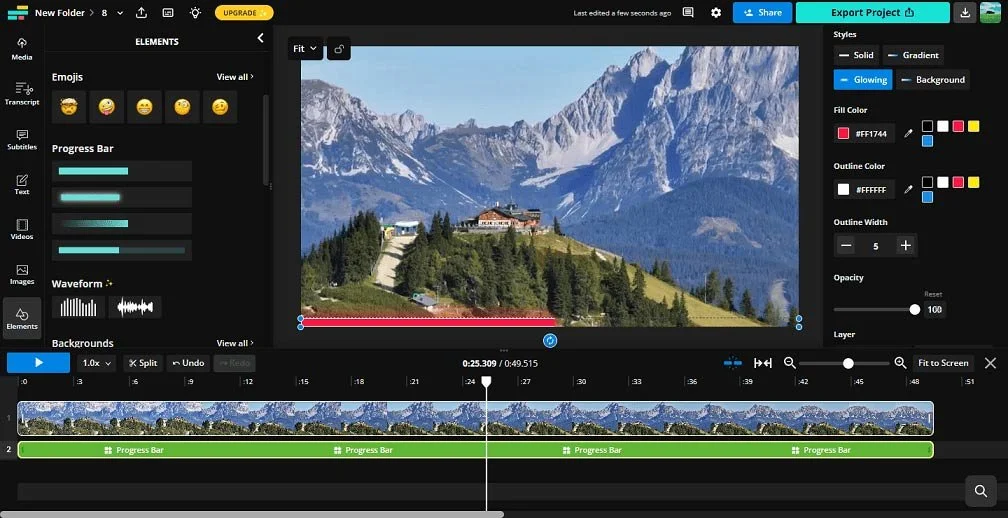Collapse the Elements panel
This screenshot has width=1008, height=518.
pos(260,38)
